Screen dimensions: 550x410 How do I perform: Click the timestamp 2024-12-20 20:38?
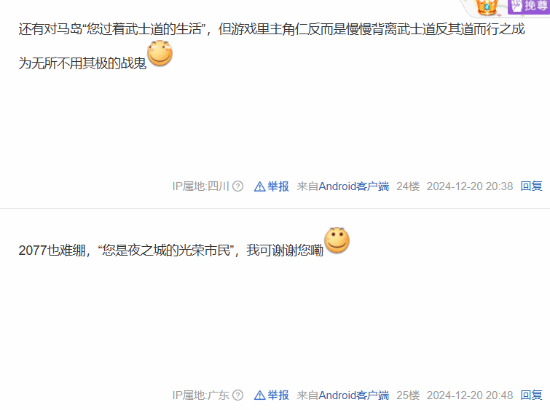pos(470,186)
